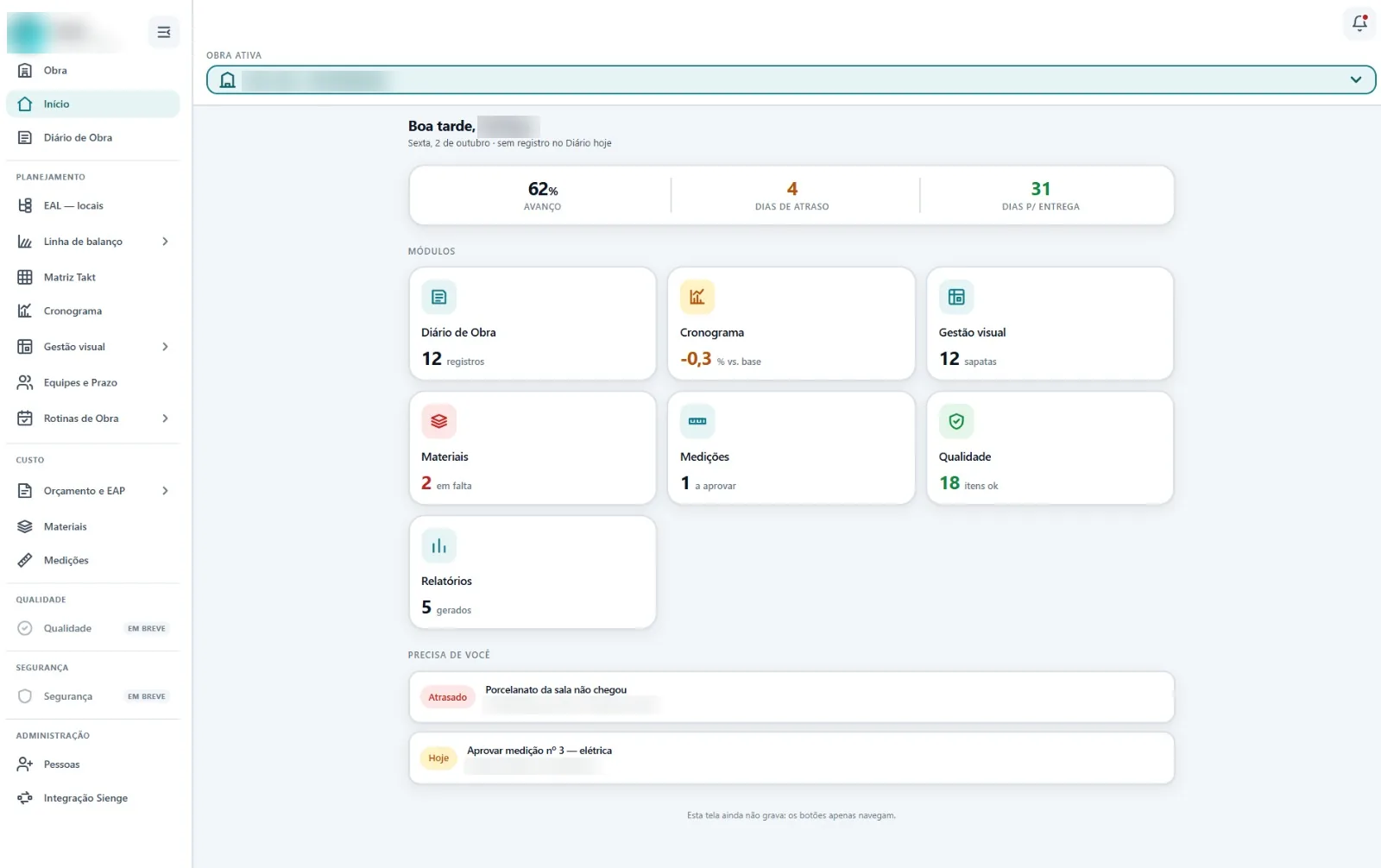Click the 62% Avanço indicator
Screen dimensions: 1381x868
542,196
